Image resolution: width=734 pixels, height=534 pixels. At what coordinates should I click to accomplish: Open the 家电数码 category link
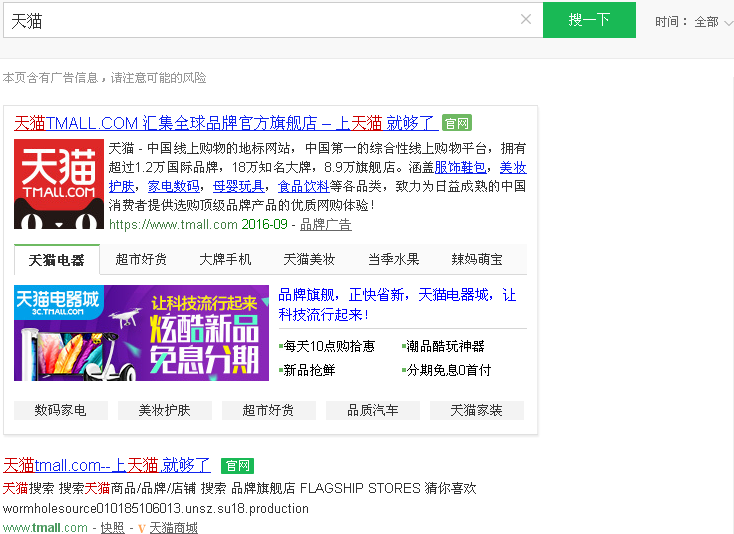coord(174,186)
